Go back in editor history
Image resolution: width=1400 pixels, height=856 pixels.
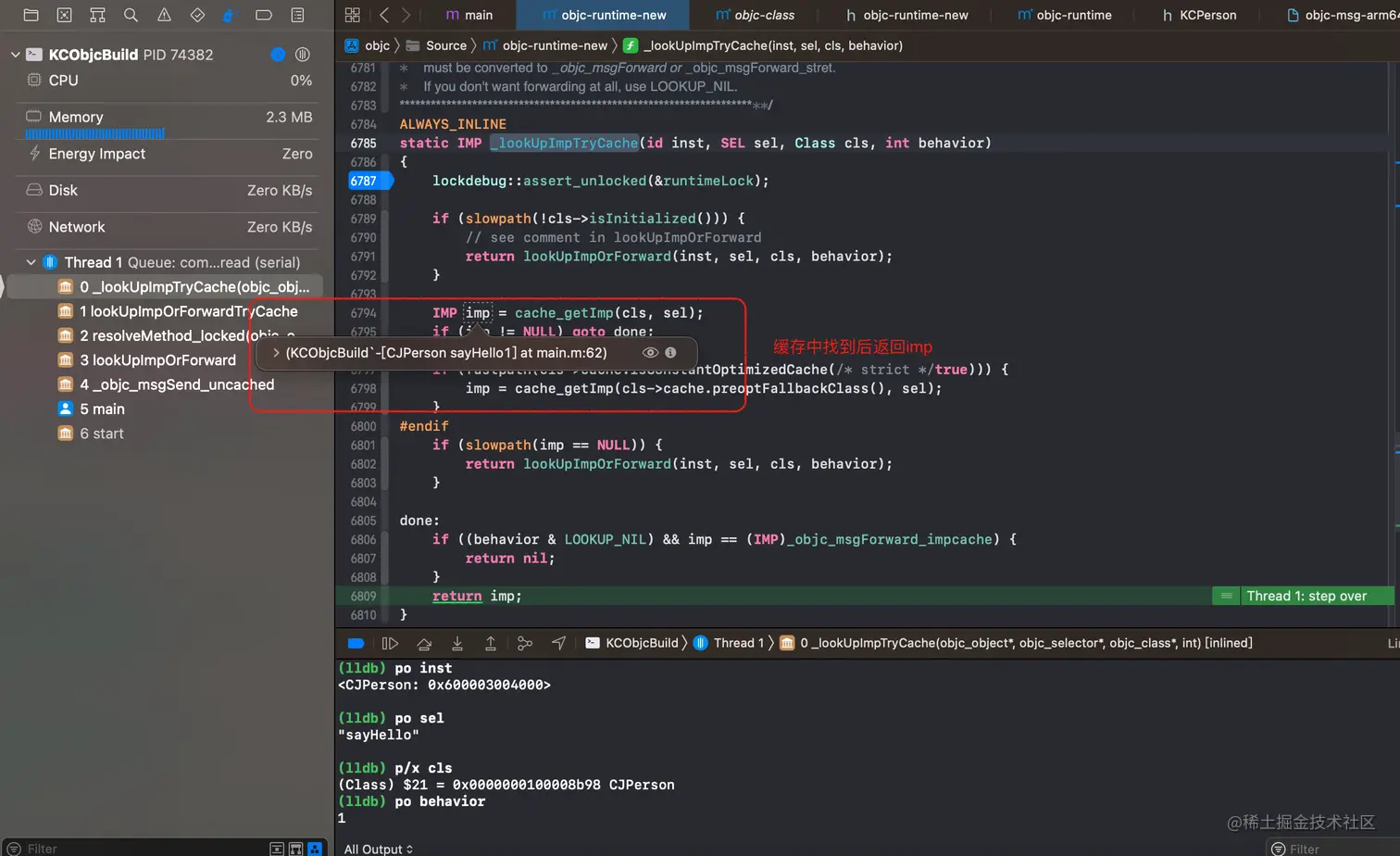(384, 15)
